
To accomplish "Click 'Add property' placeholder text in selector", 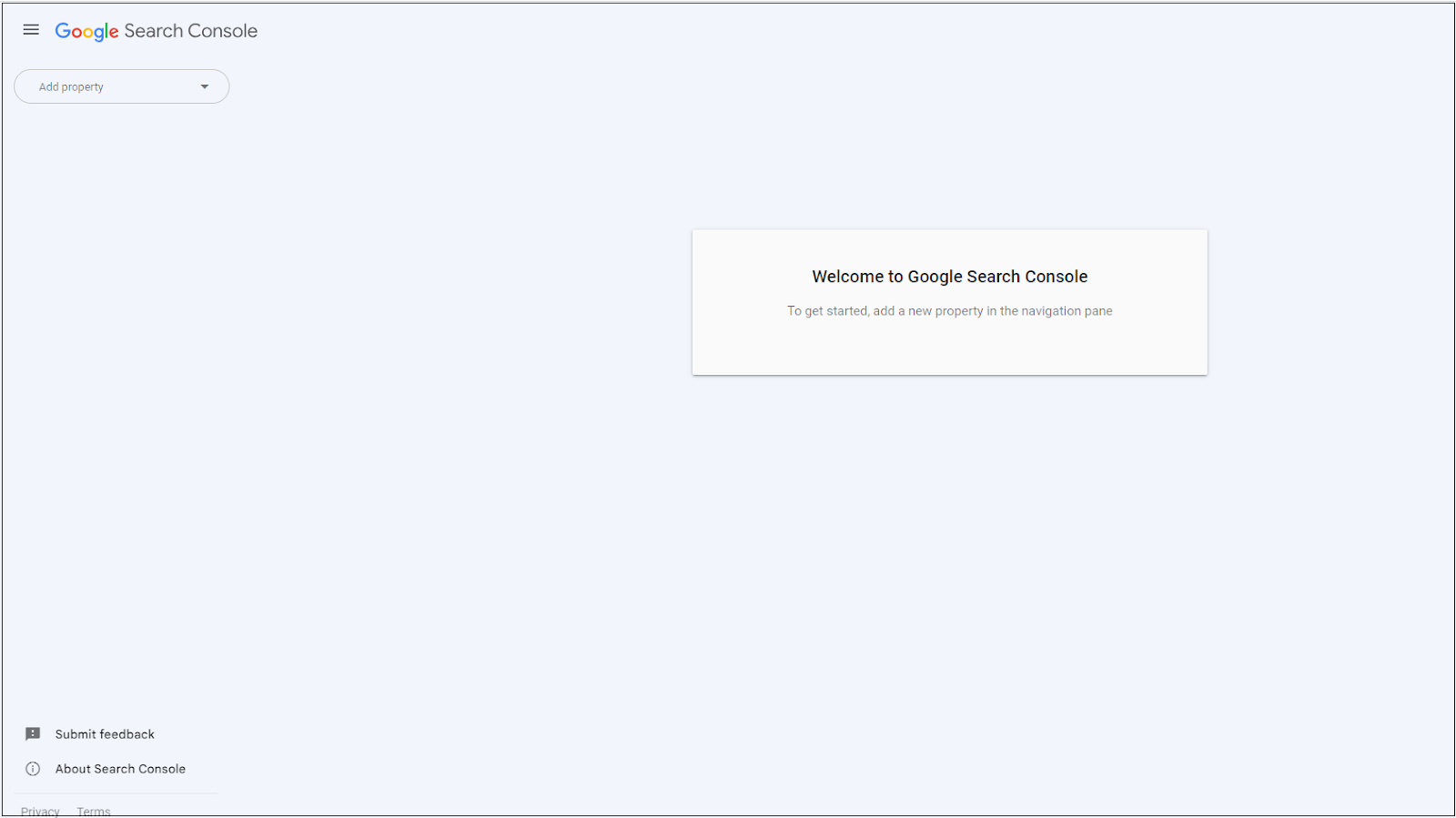I will tap(71, 87).
